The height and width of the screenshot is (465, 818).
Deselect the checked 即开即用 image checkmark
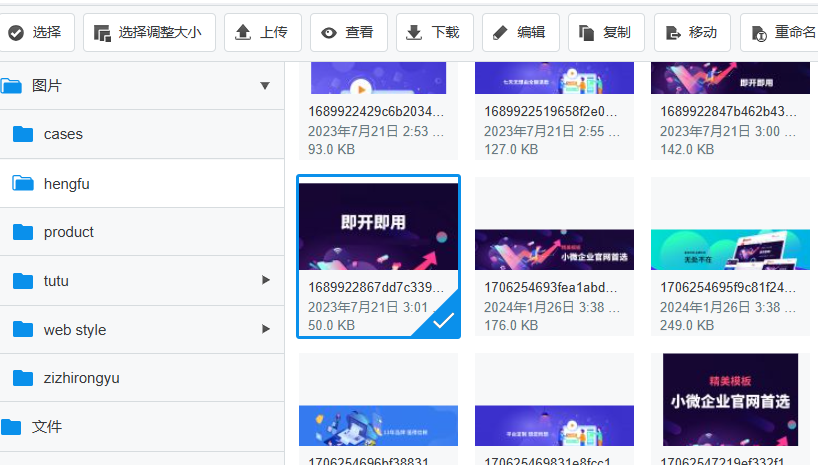tap(442, 320)
